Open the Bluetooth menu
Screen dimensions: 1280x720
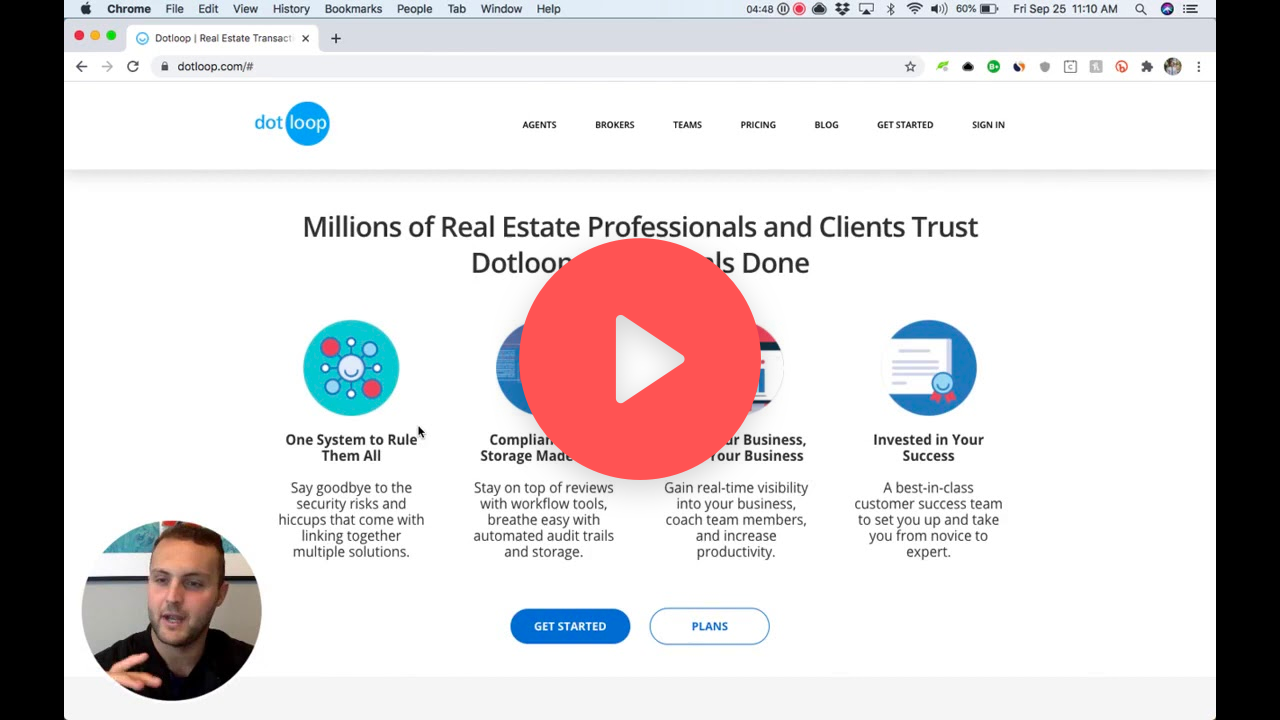coord(890,9)
